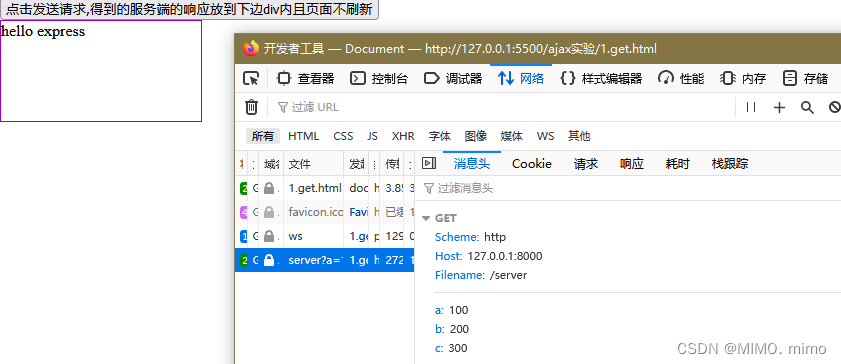841x364 pixels.
Task: Open the Cookie details tab
Action: [532, 164]
